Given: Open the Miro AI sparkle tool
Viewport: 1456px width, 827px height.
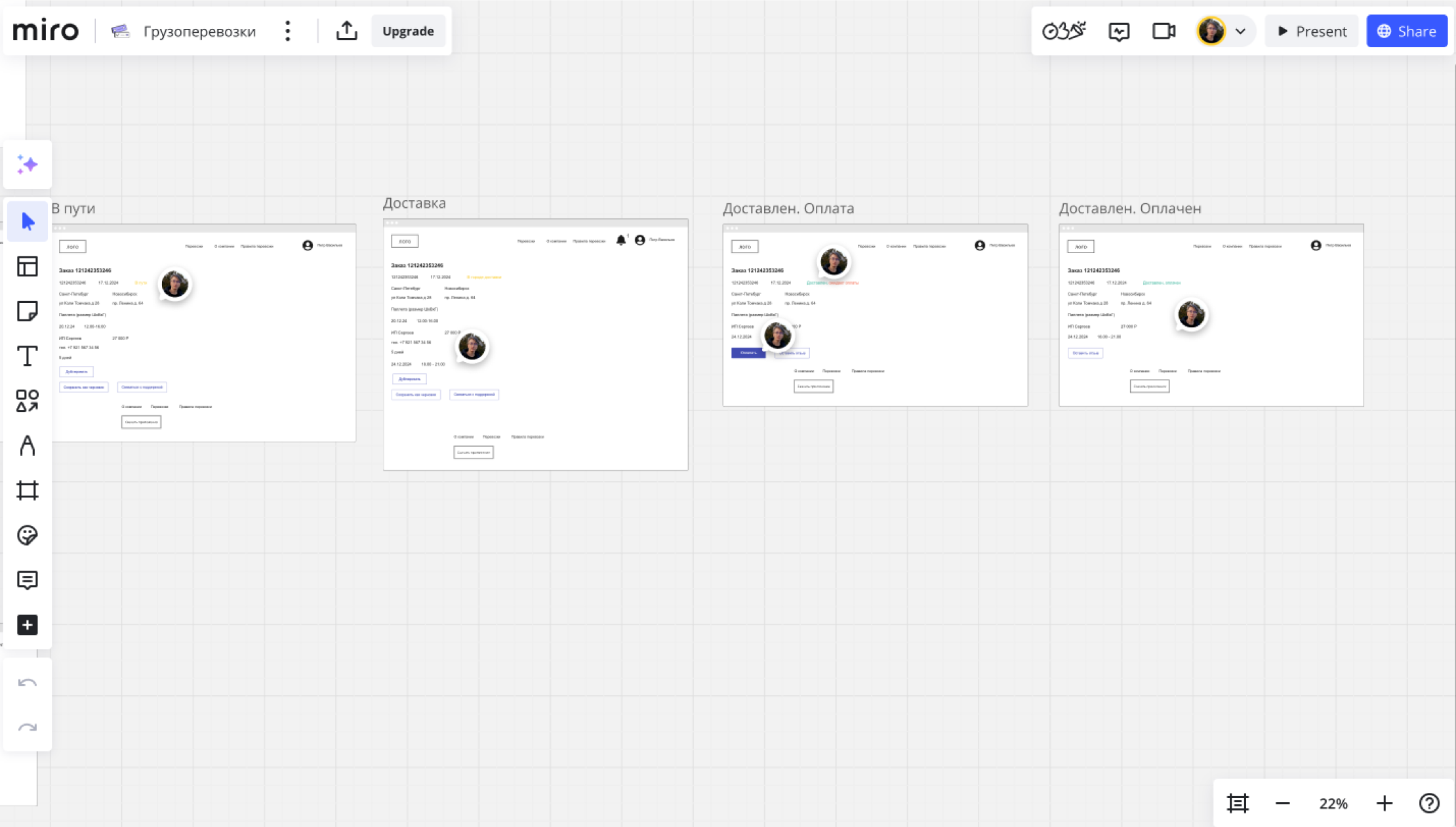Looking at the screenshot, I should (x=27, y=164).
